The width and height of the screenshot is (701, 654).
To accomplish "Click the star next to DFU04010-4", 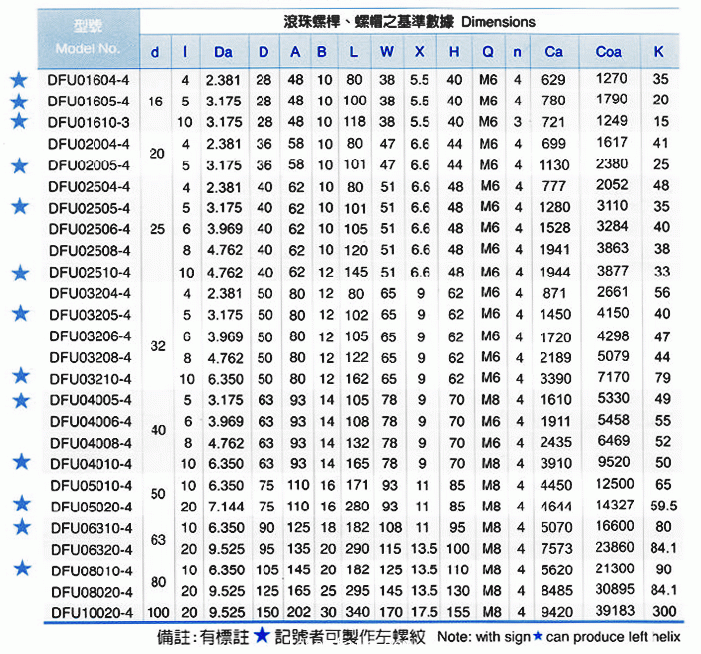I will pos(18,461).
